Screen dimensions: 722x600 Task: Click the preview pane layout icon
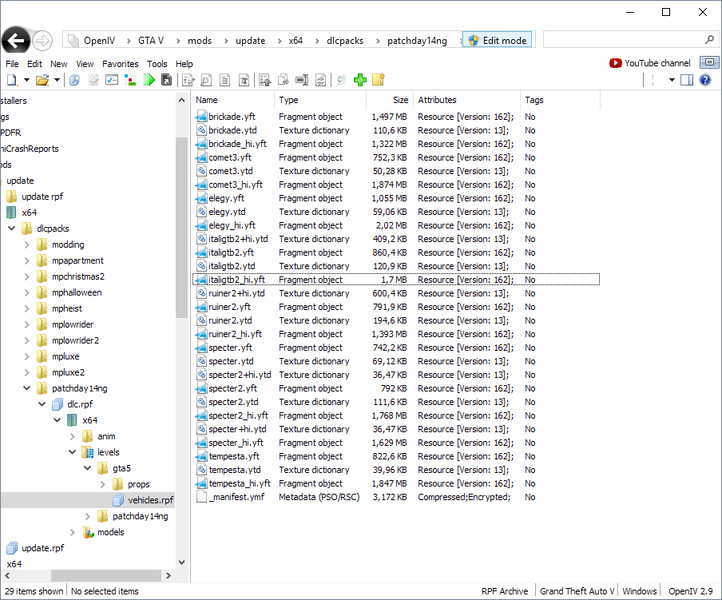click(x=688, y=80)
